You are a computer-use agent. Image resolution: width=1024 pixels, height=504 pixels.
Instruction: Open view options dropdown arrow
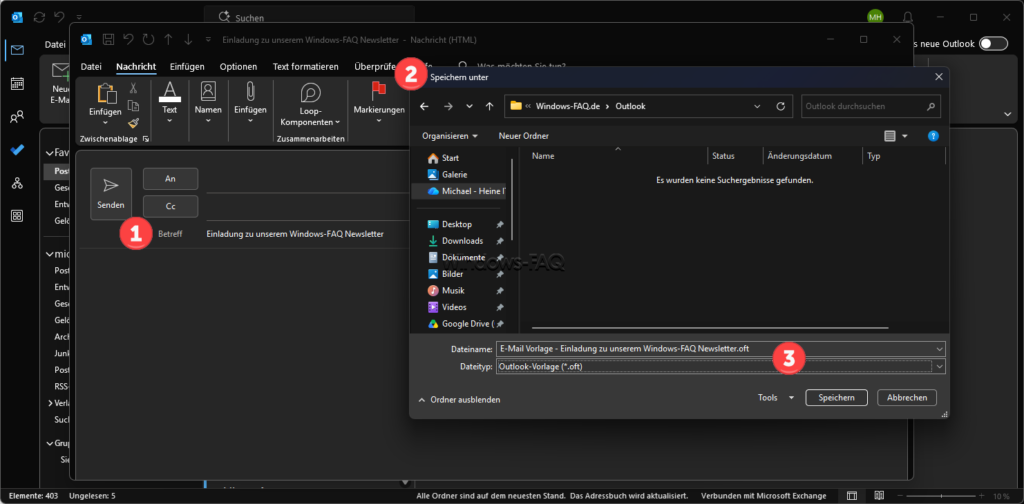coord(904,136)
